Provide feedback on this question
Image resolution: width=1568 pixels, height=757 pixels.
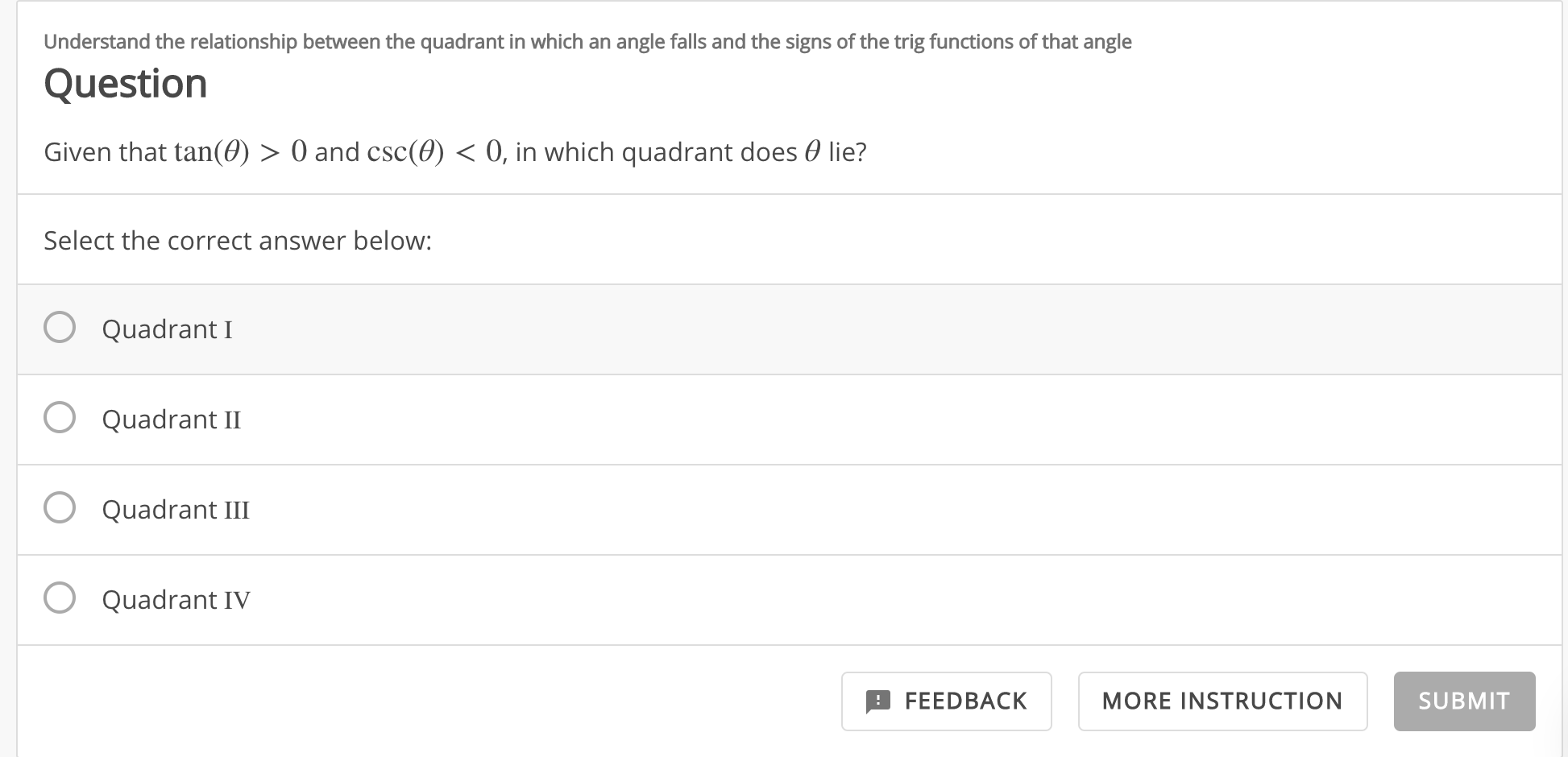(946, 701)
